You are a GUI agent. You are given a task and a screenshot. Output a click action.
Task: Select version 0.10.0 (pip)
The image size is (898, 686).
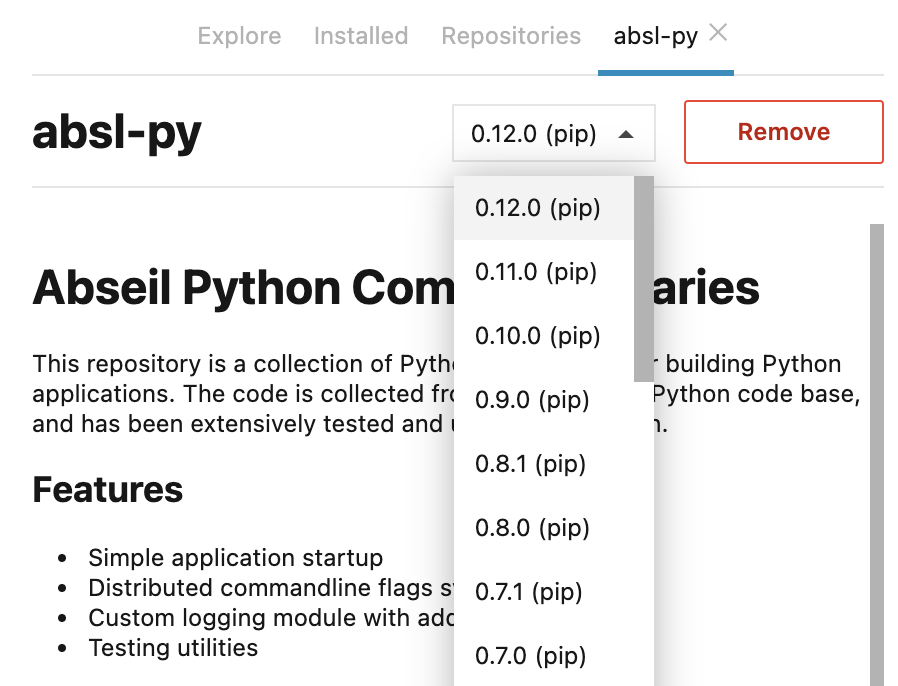pyautogui.click(x=538, y=336)
